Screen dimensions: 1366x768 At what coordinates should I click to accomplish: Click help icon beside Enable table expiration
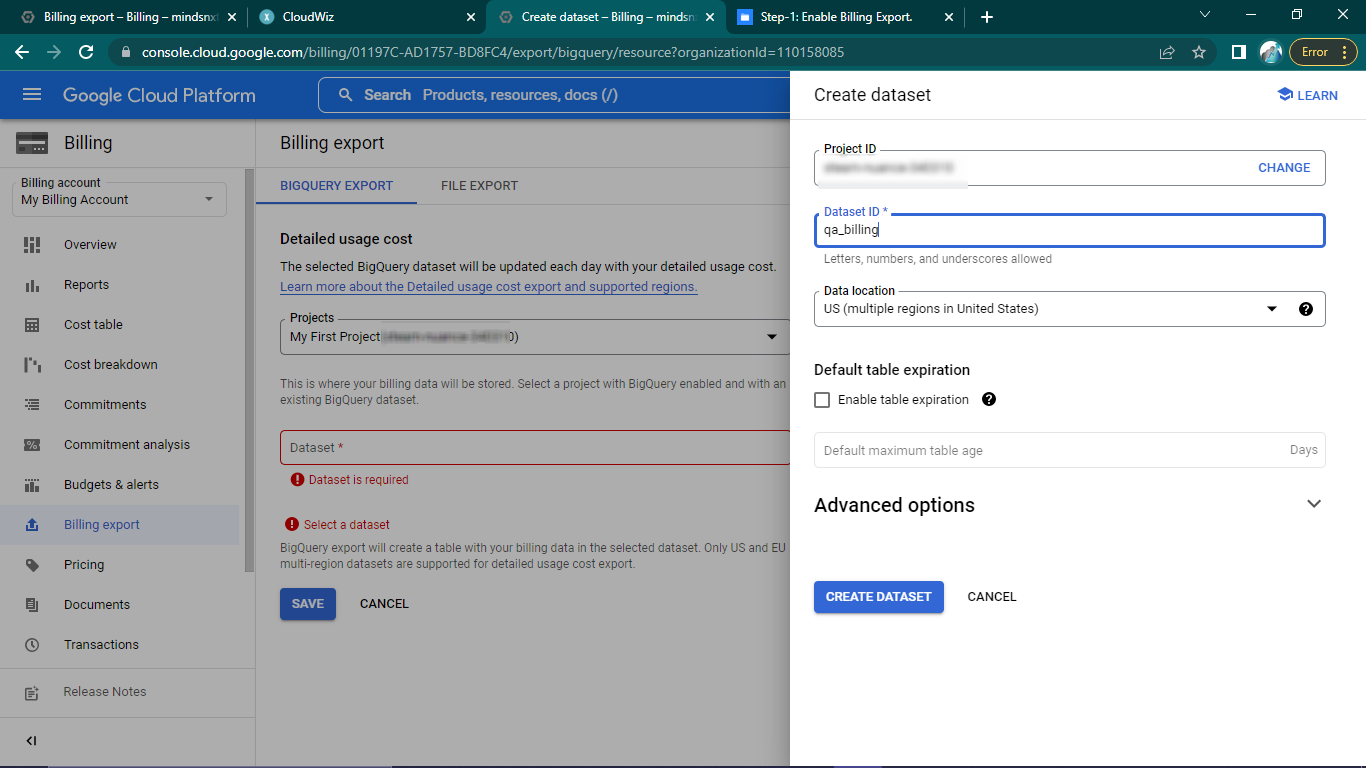[x=989, y=399]
